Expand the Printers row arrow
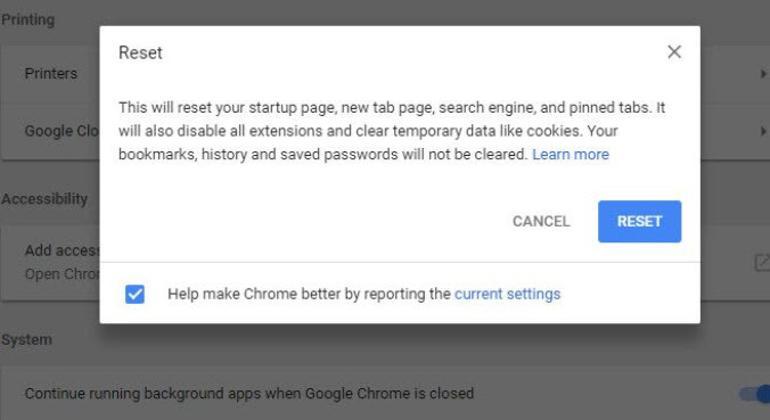 click(761, 74)
